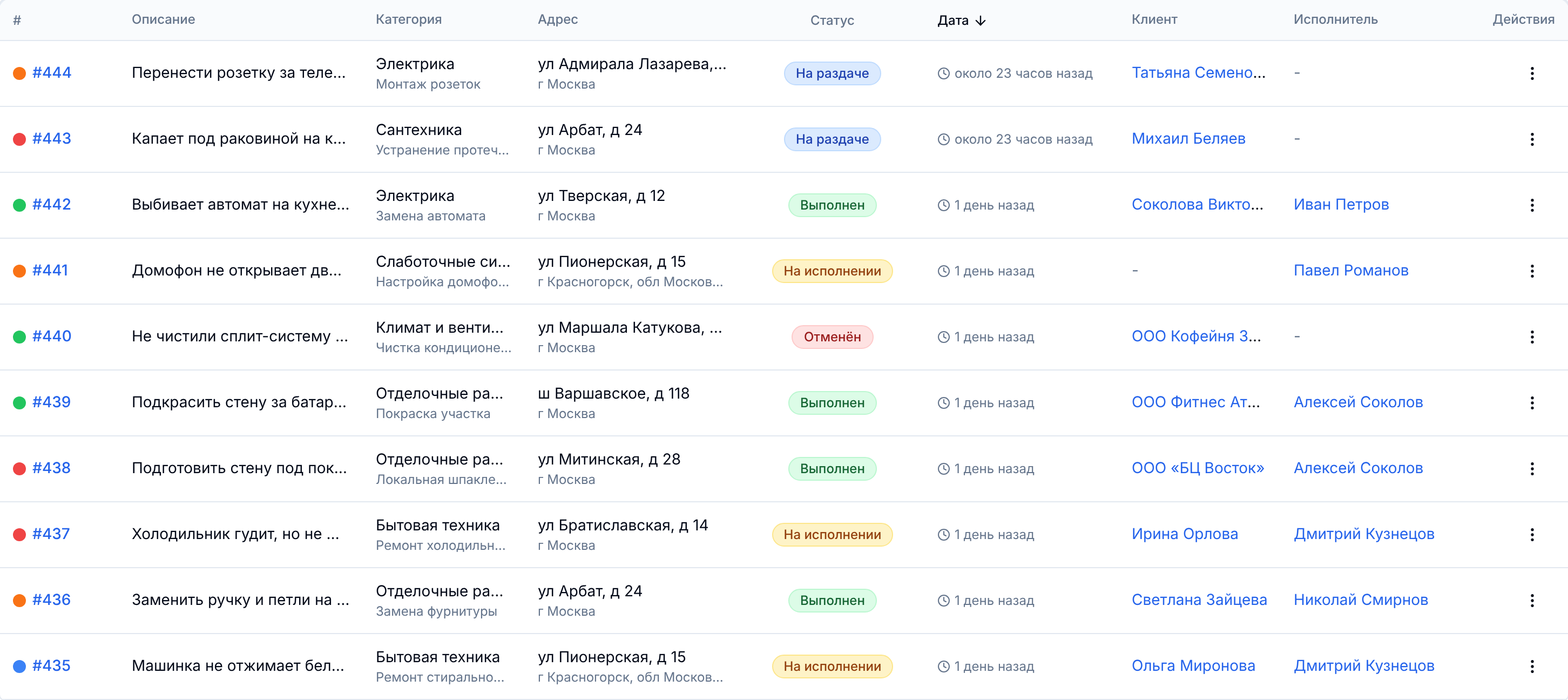Open actions menu for request #438

point(1531,468)
